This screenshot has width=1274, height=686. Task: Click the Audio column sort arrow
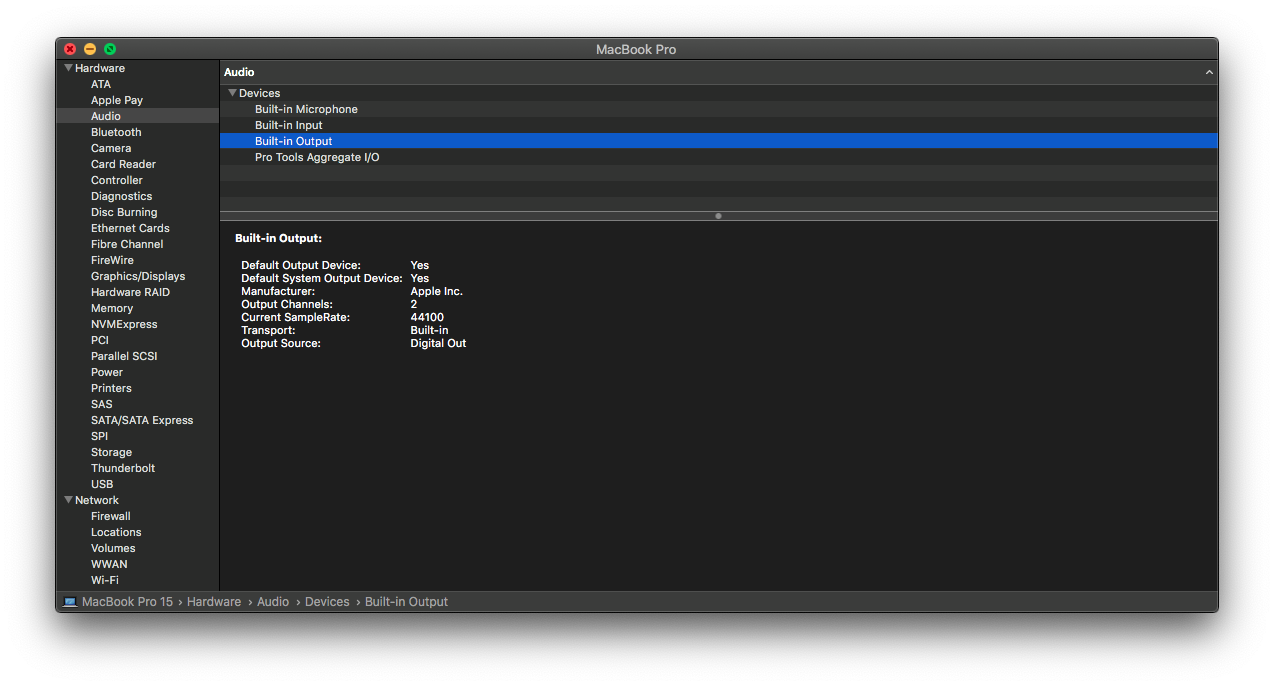click(x=1209, y=72)
